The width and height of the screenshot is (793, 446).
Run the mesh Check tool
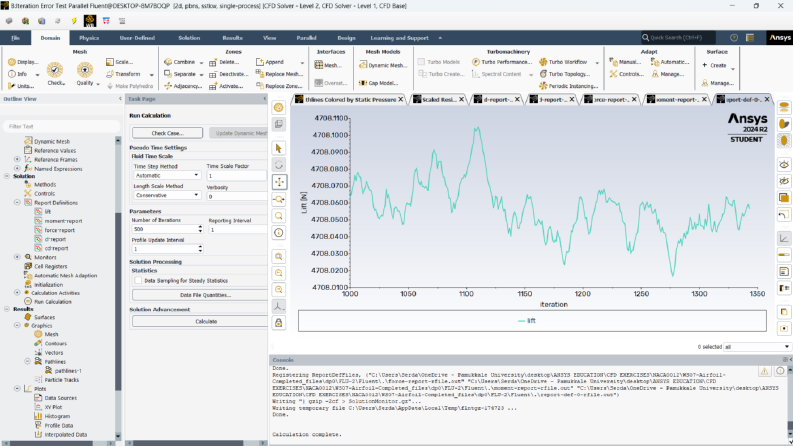(x=55, y=73)
